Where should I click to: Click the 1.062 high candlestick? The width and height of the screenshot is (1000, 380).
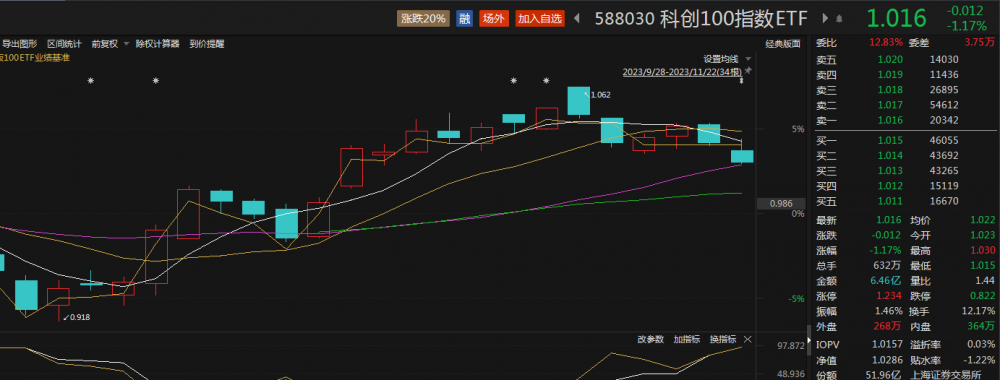point(578,101)
